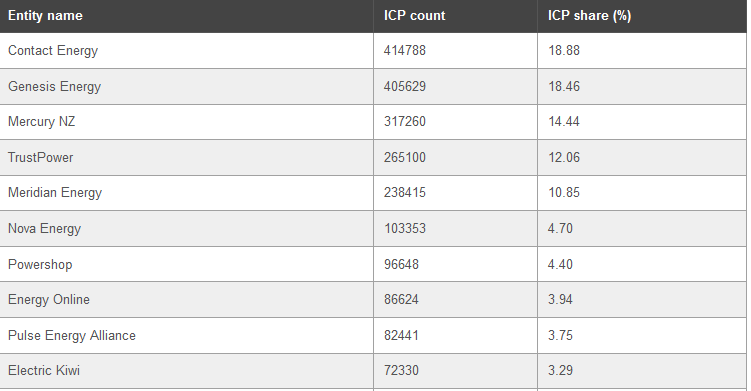This screenshot has height=391, width=751.
Task: Click the ICP count column header
Action: click(414, 15)
